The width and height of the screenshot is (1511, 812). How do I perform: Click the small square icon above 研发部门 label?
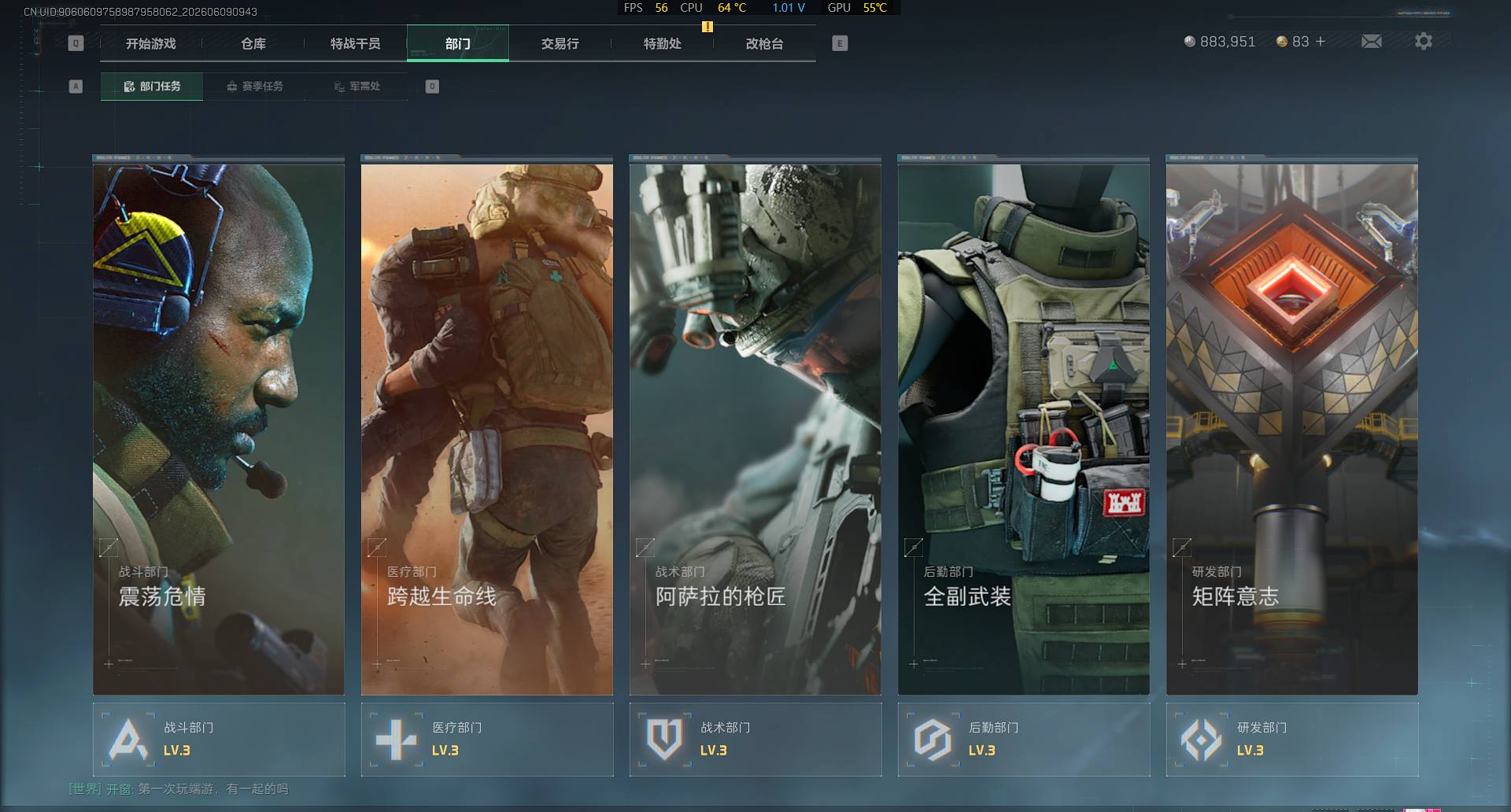click(1182, 547)
